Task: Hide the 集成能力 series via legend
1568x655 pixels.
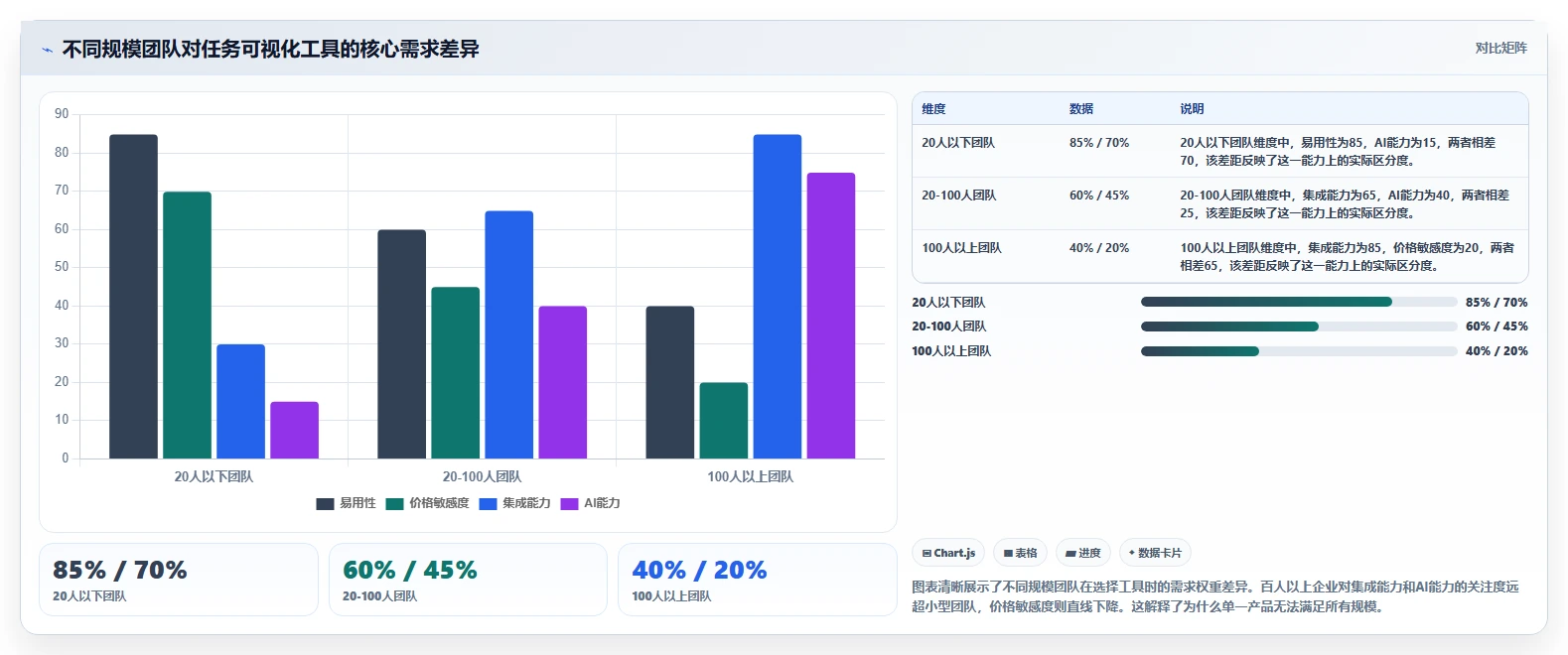Action: (x=514, y=503)
